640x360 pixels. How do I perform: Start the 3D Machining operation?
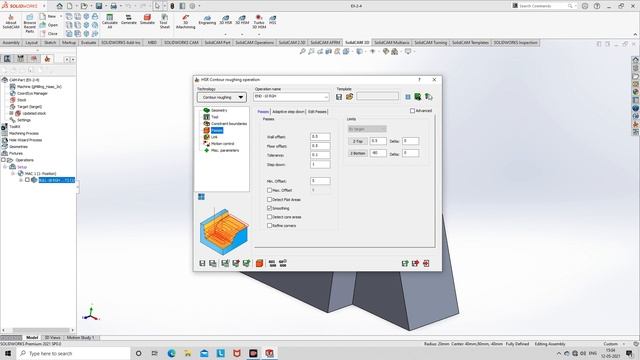(185, 21)
